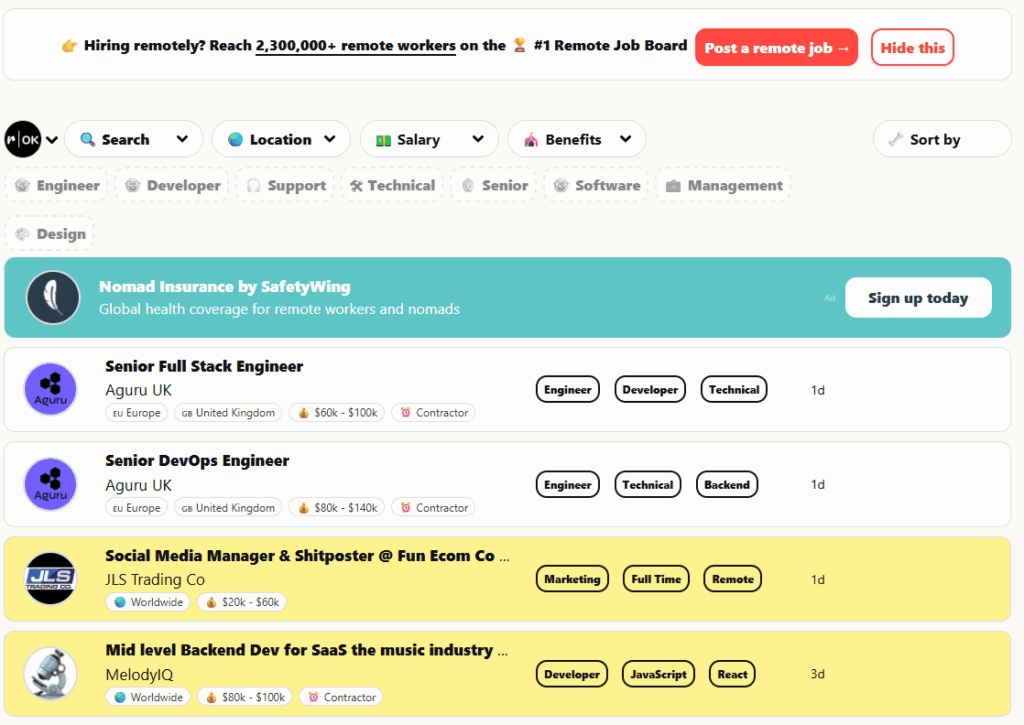Screen dimensions: 1024x725
Task: Click the Post a remote job button
Action: (776, 48)
